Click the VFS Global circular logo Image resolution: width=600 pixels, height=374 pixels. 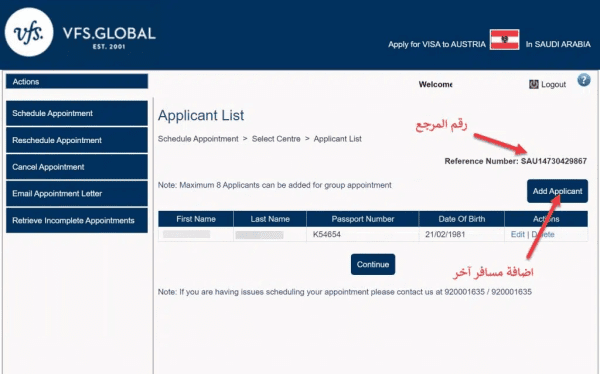coord(29,32)
